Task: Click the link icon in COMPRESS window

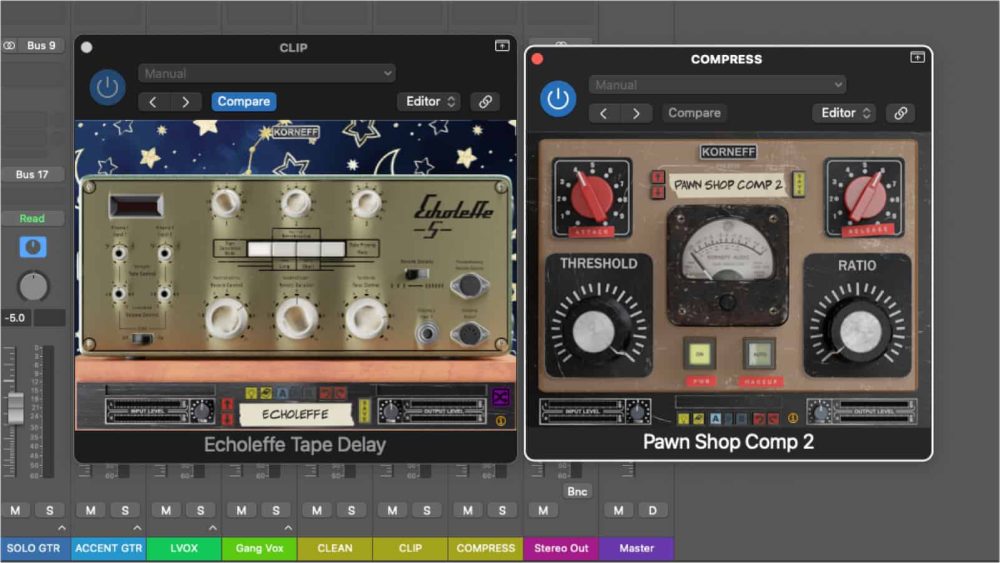Action: 901,113
